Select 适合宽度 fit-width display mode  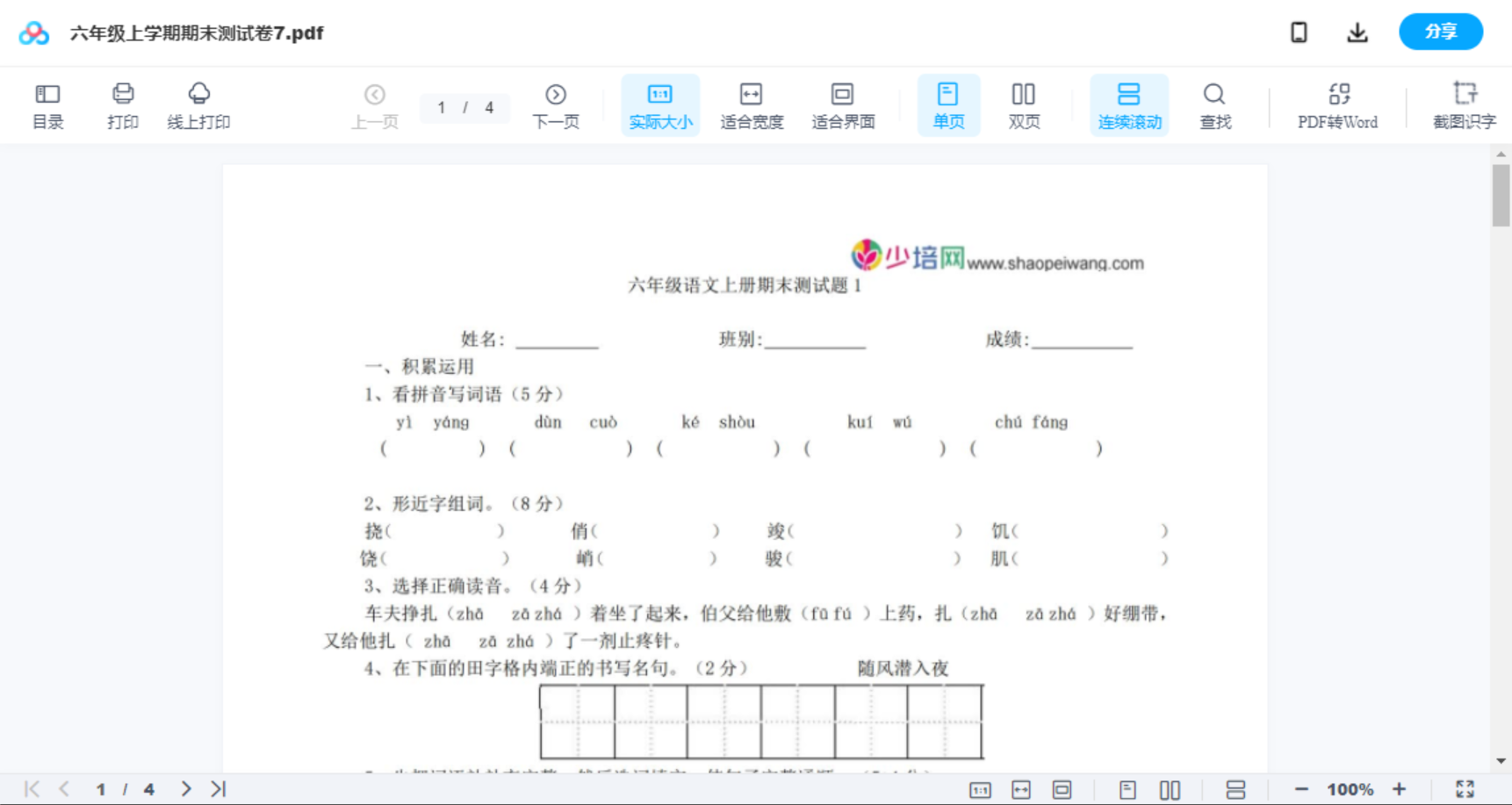click(x=751, y=104)
